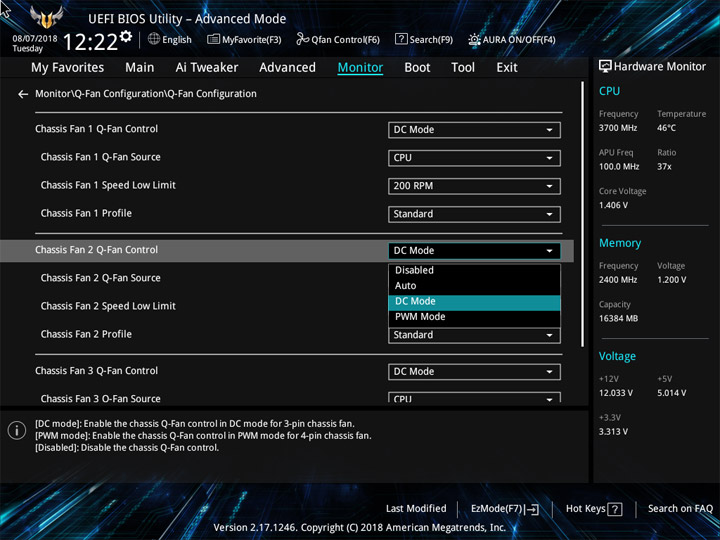Image resolution: width=720 pixels, height=540 pixels.
Task: Click the MyFavorite(F3) list icon
Action: pyautogui.click(x=214, y=39)
